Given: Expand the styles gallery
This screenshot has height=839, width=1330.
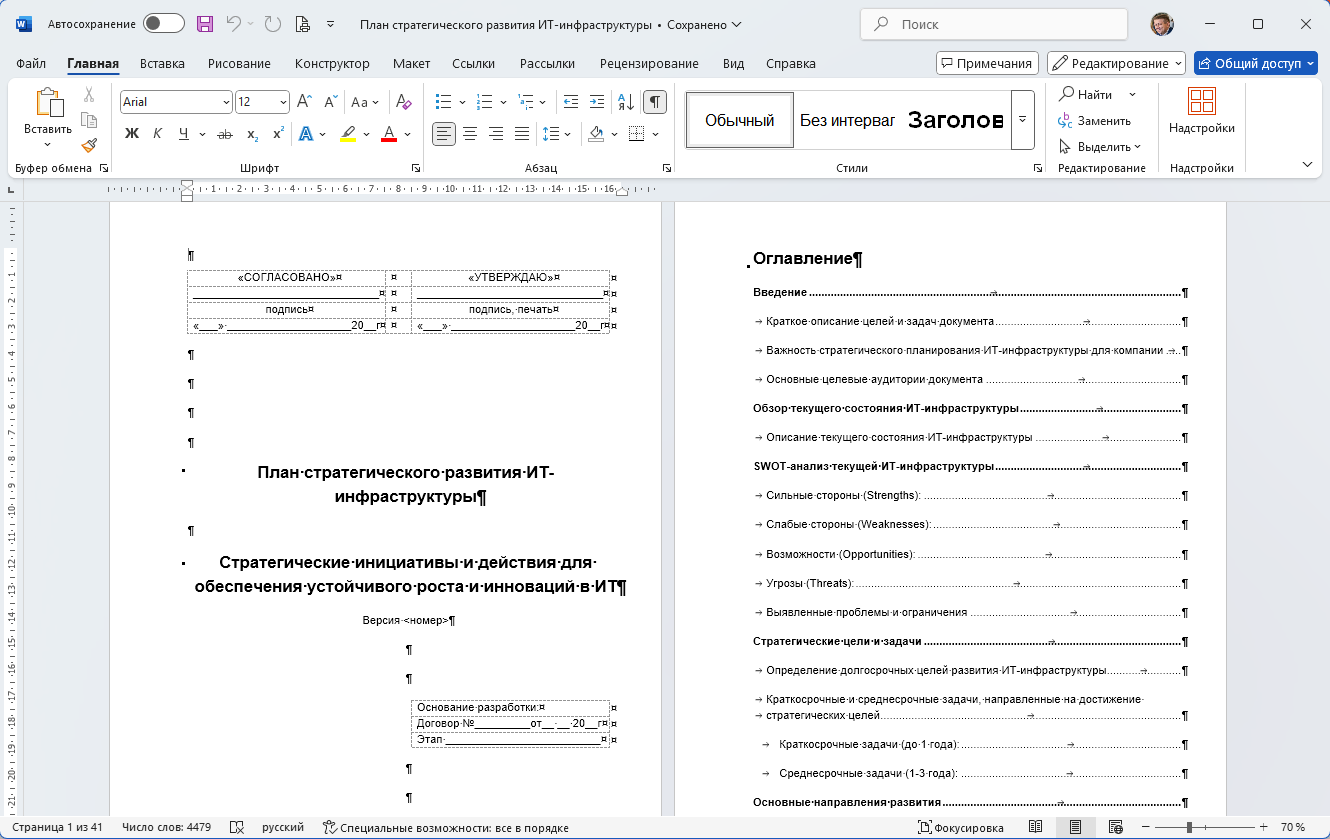Looking at the screenshot, I should (1022, 120).
